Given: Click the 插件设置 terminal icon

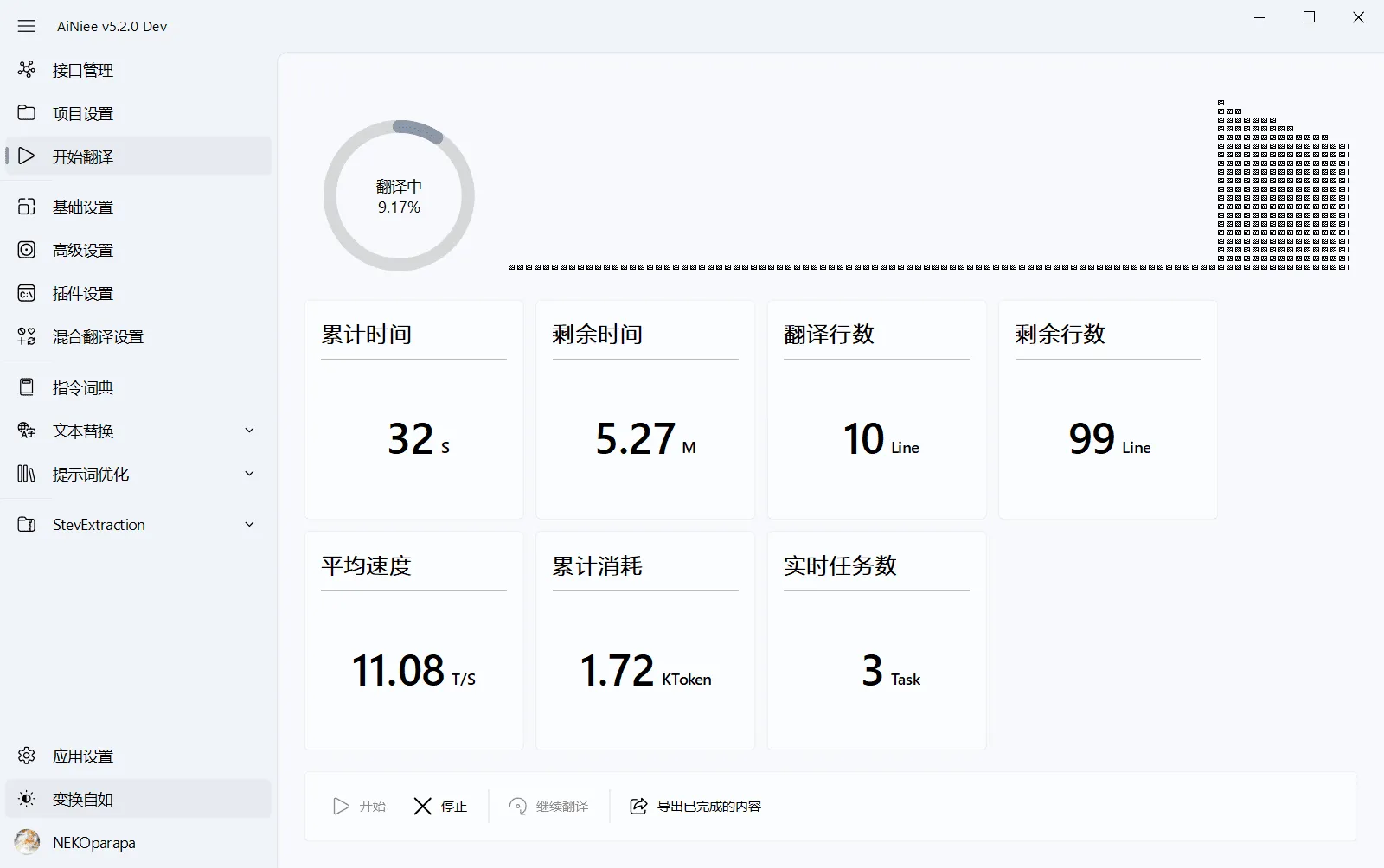Looking at the screenshot, I should pyautogui.click(x=27, y=293).
